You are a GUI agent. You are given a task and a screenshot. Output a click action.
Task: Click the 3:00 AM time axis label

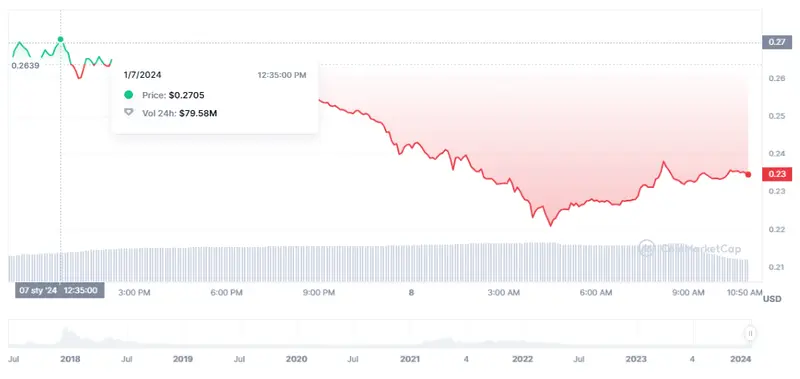[504, 293]
